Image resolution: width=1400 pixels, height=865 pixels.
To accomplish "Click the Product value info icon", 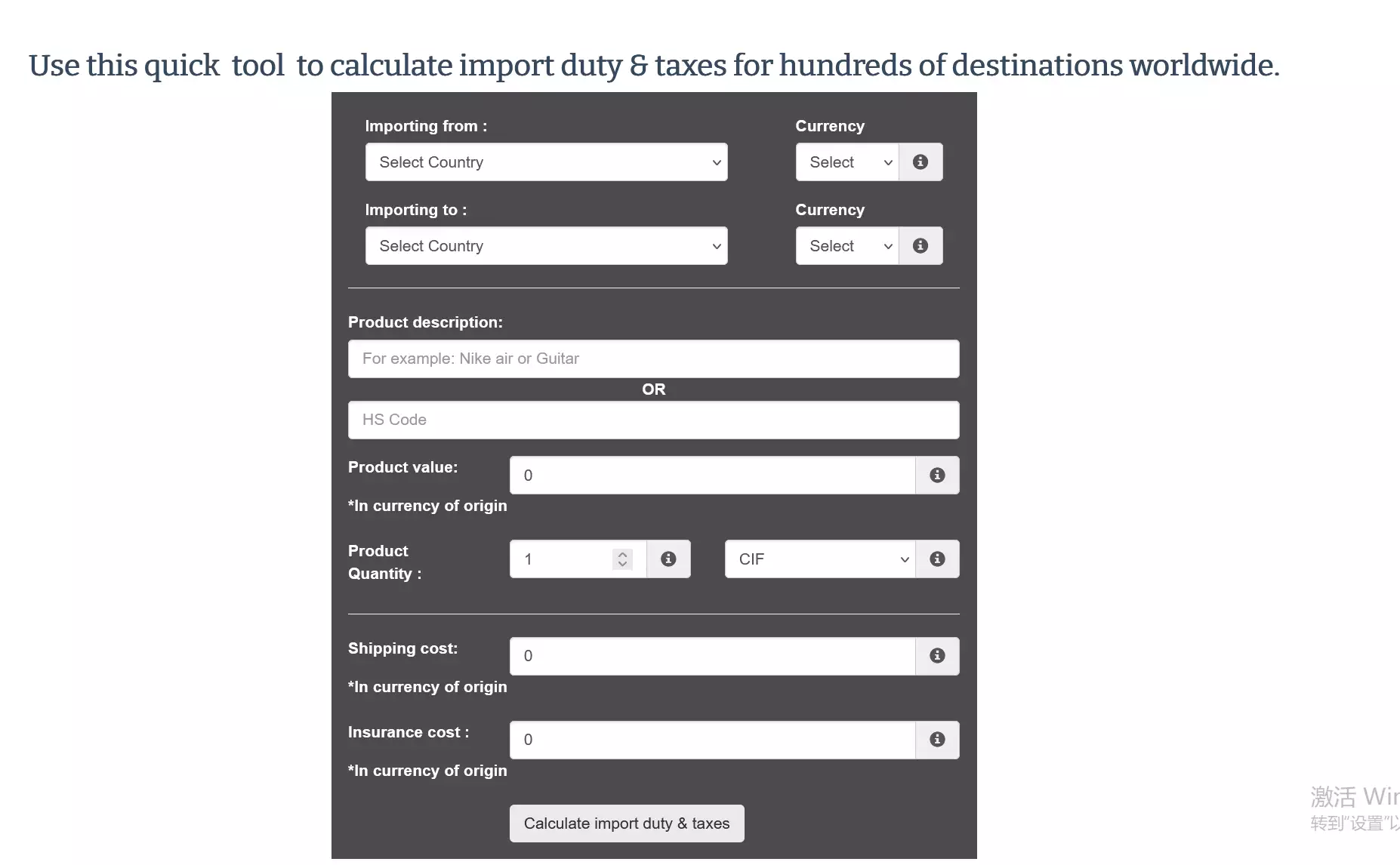I will (937, 476).
